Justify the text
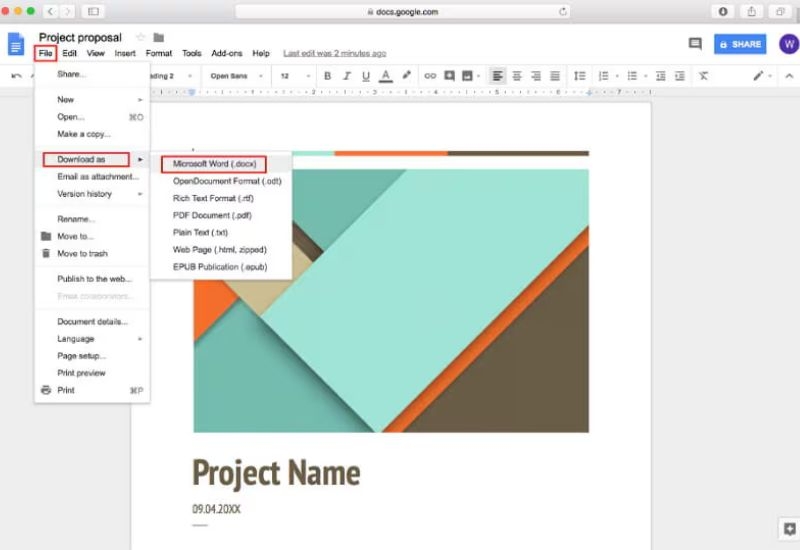This screenshot has width=800, height=550. (555, 76)
